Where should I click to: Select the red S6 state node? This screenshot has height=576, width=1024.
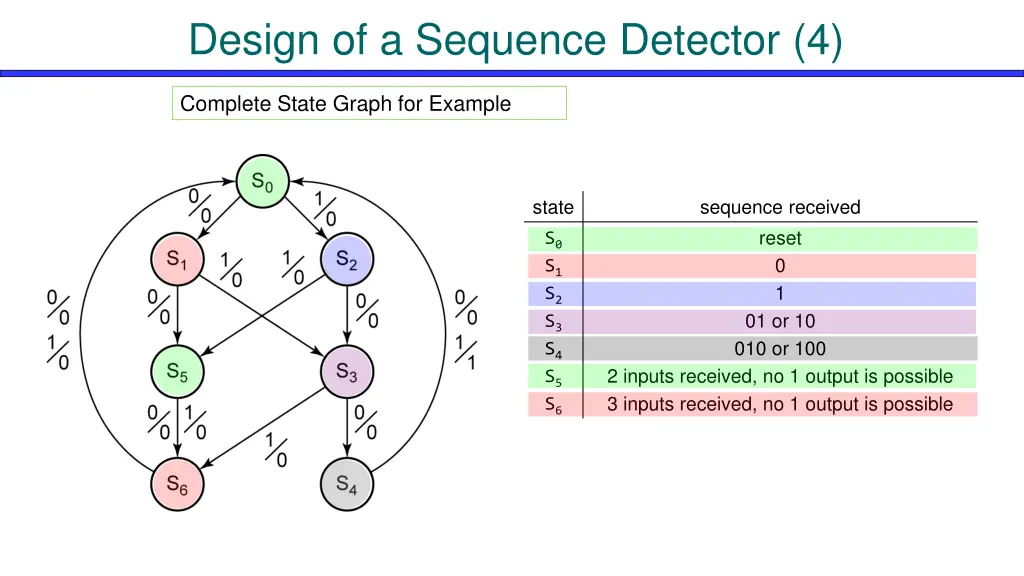tap(178, 484)
